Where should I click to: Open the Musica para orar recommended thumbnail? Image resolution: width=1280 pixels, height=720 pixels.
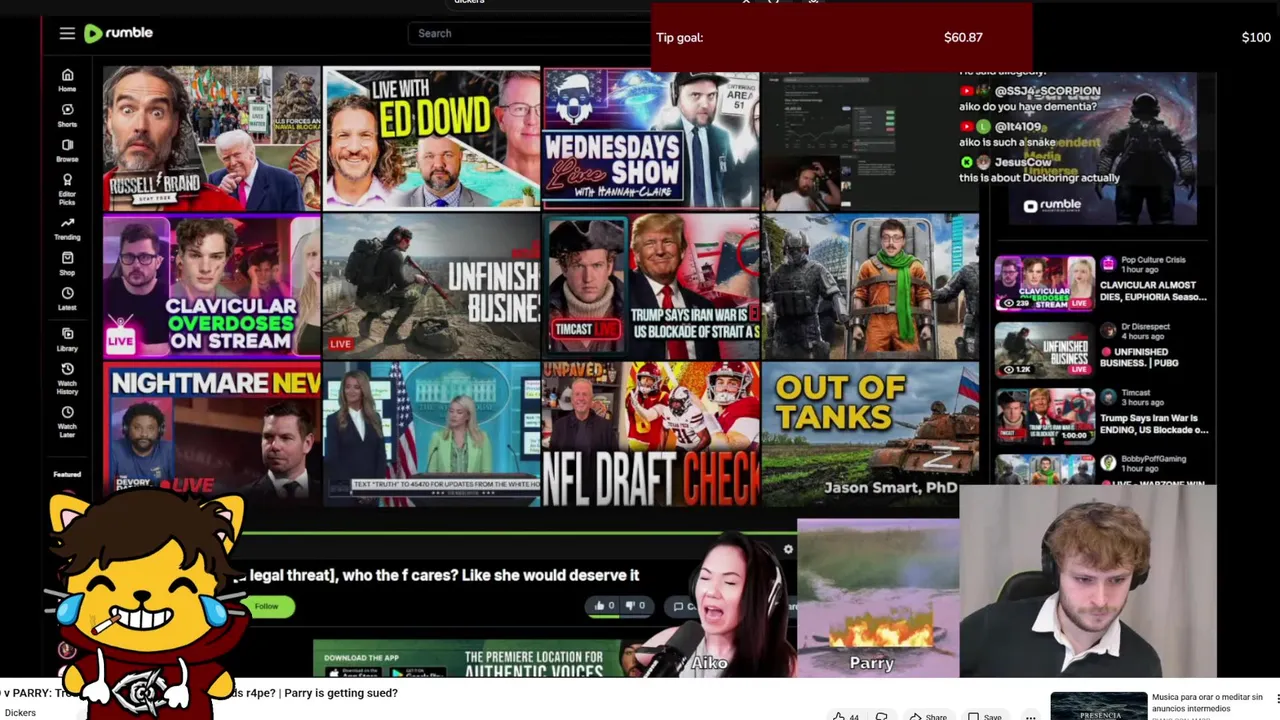(x=1098, y=706)
